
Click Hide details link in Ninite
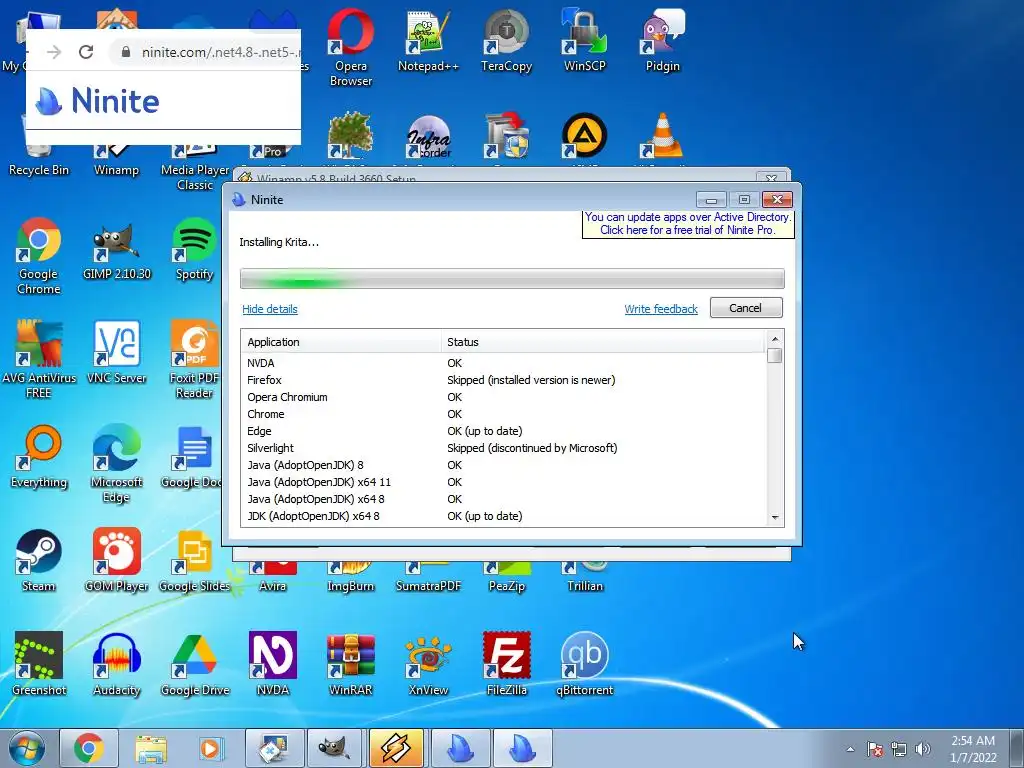click(270, 309)
